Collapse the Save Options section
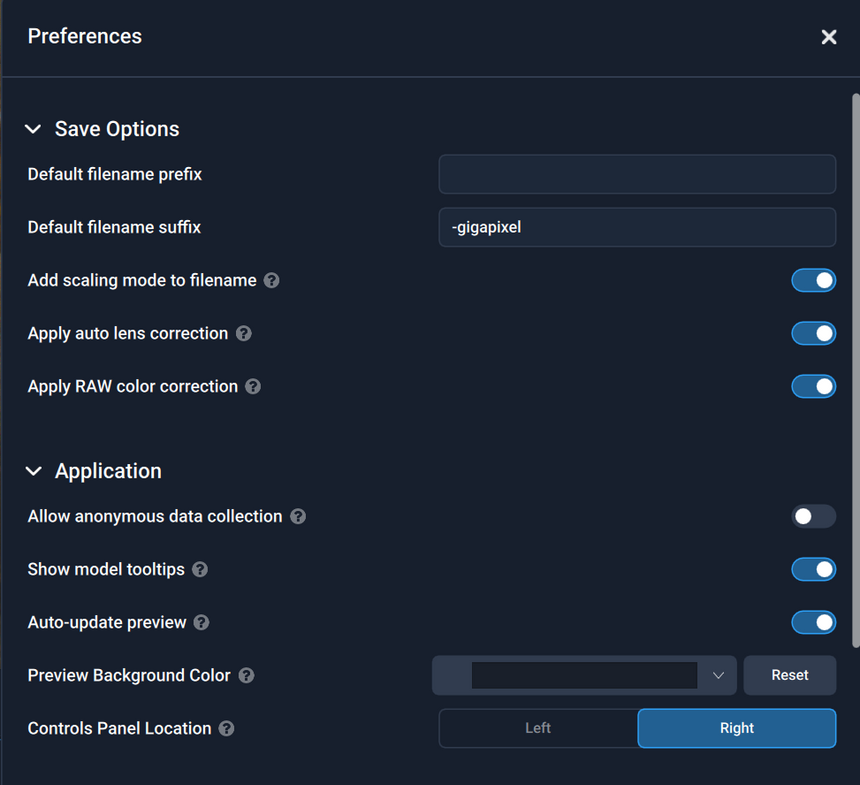Screen dimensions: 860x785 pyautogui.click(x=33, y=129)
